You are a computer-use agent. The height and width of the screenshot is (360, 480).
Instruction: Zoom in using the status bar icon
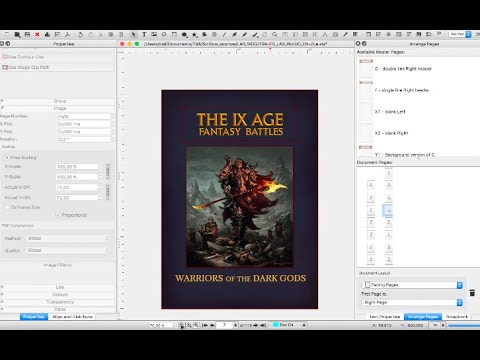[x=196, y=325]
